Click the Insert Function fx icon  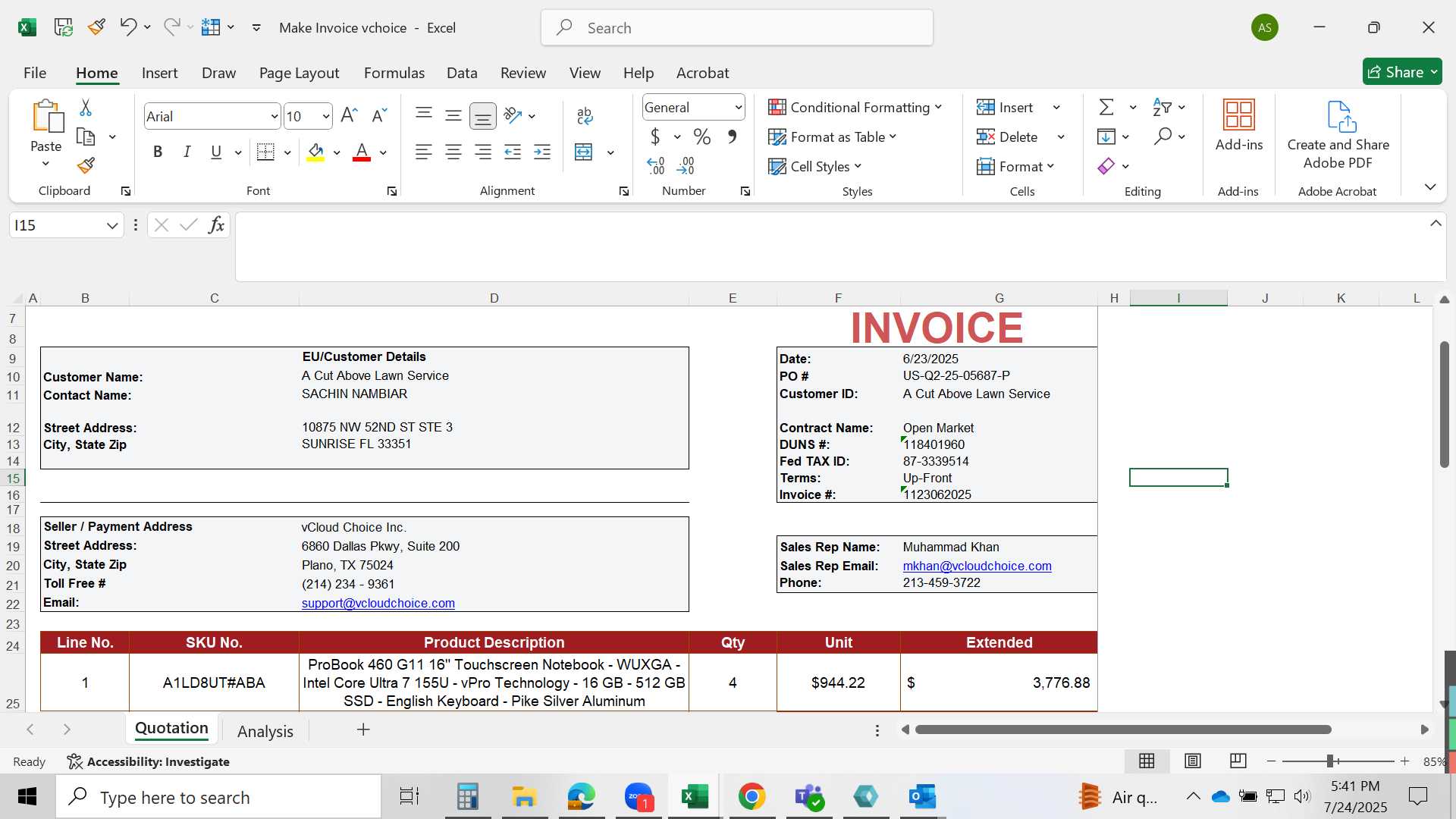point(216,224)
